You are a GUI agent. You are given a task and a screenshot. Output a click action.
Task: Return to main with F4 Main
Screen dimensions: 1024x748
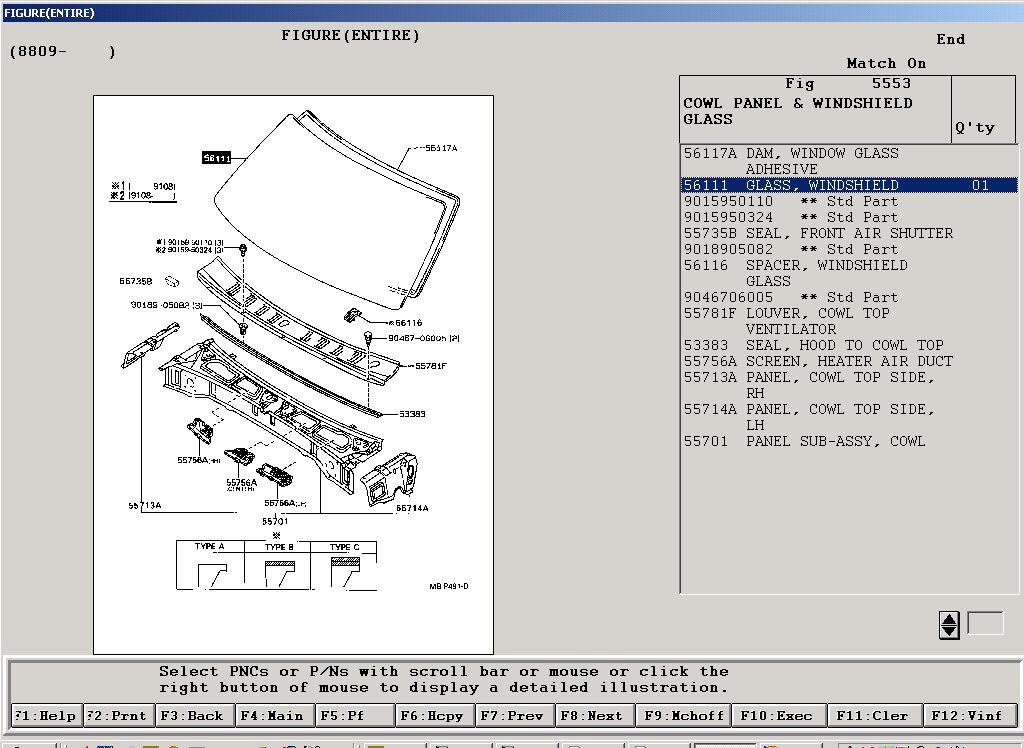[274, 715]
